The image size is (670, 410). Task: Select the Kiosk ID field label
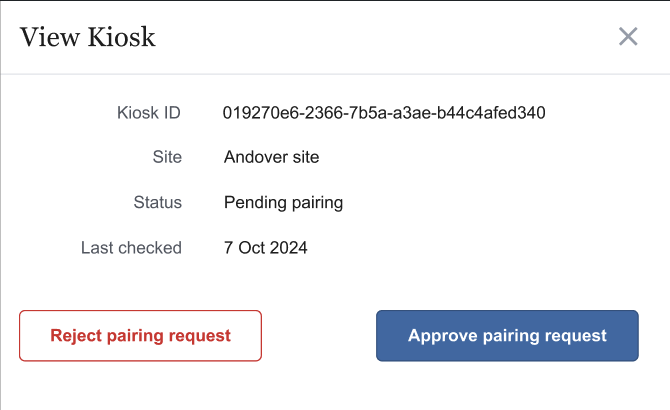(x=149, y=113)
